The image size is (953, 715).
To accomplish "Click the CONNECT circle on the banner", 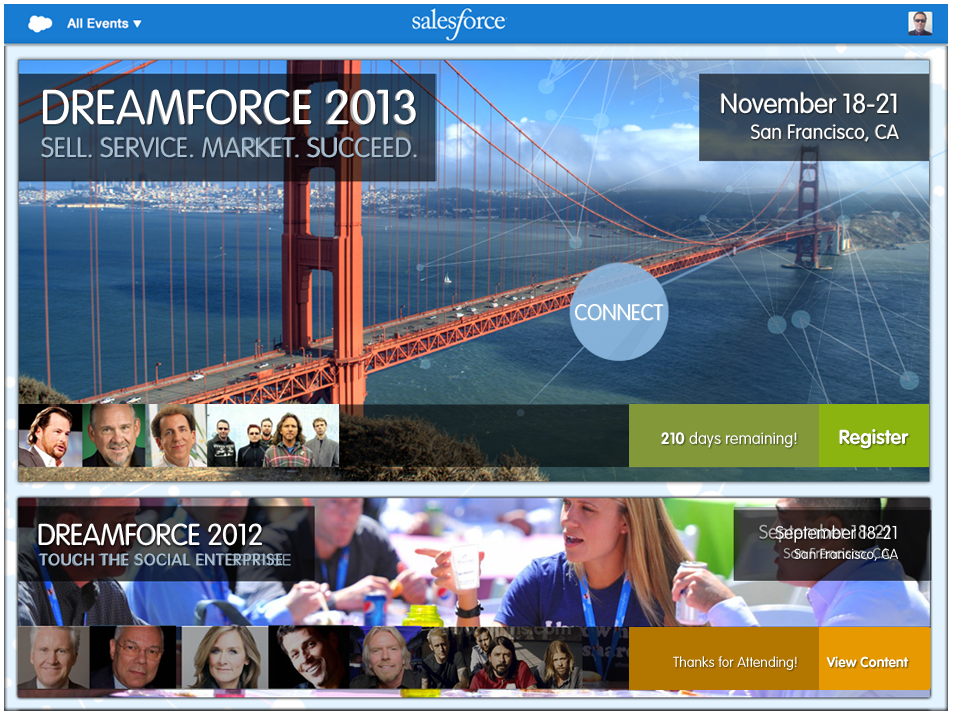I will click(618, 312).
